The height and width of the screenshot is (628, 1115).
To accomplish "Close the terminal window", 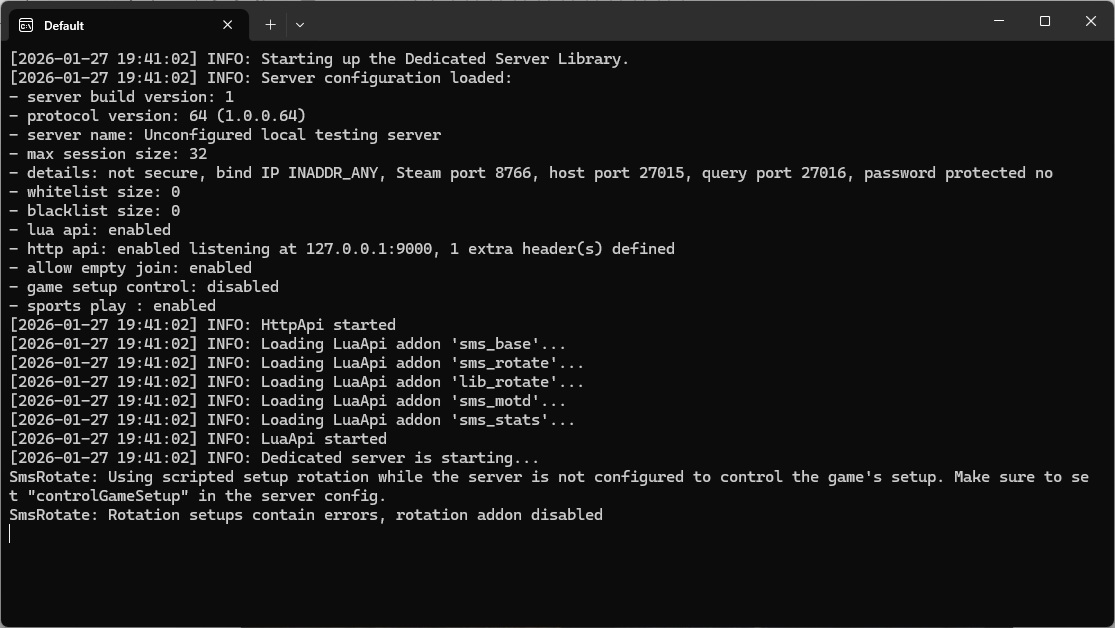I will tap(1091, 21).
